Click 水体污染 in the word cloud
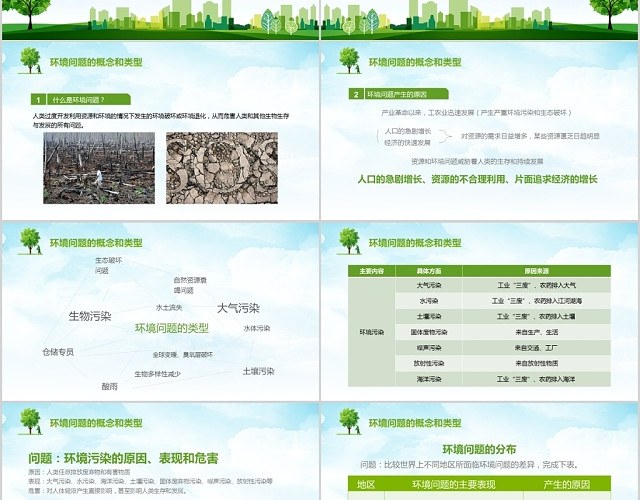This screenshot has width=640, height=500. (x=257, y=328)
